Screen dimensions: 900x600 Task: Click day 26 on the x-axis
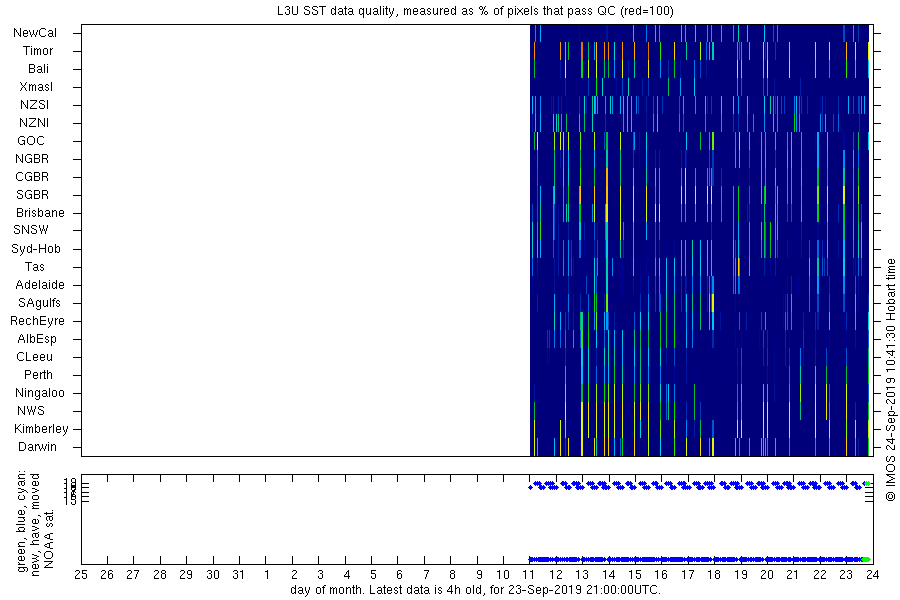click(x=107, y=575)
